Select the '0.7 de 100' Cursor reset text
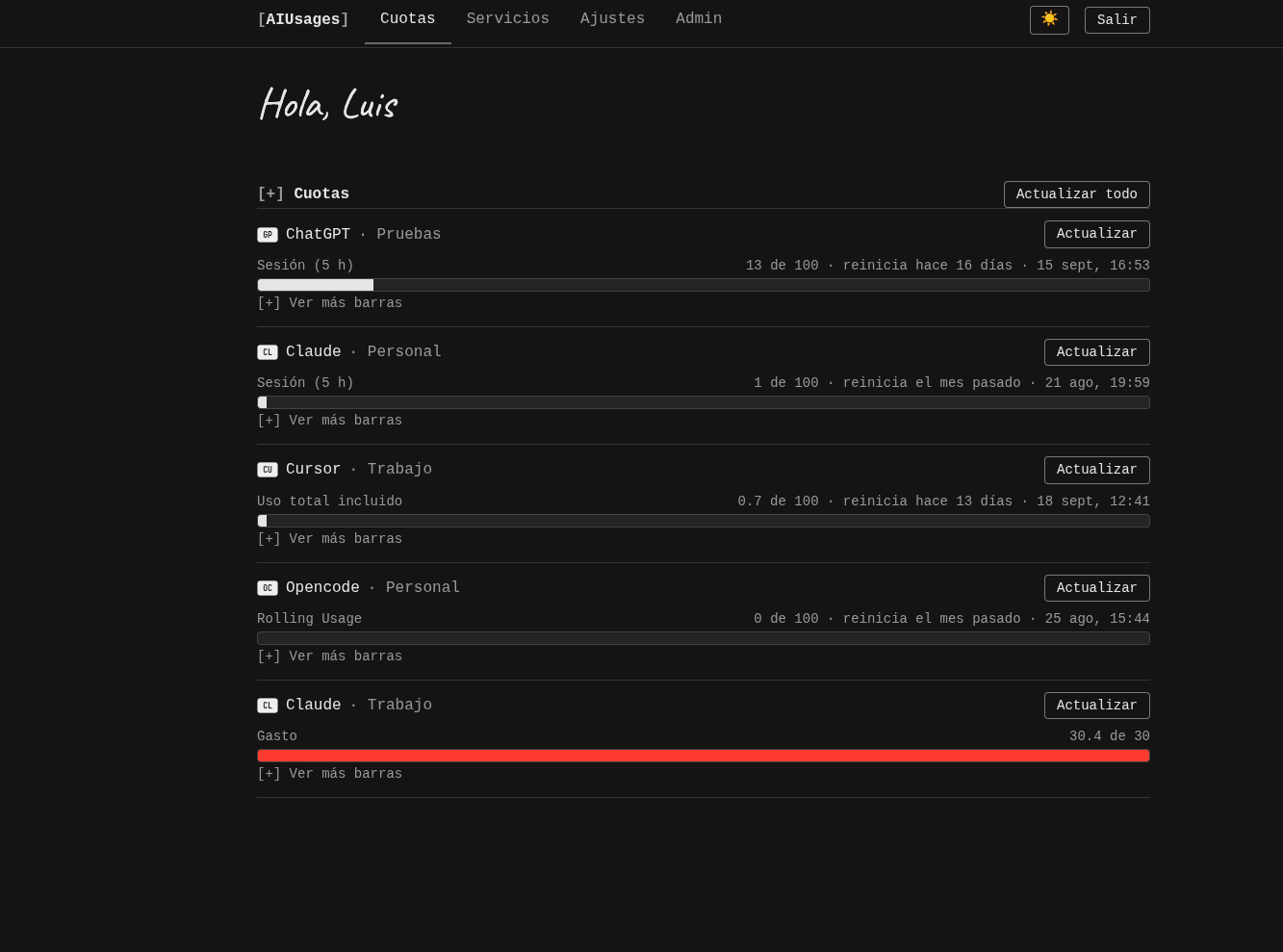 point(944,502)
